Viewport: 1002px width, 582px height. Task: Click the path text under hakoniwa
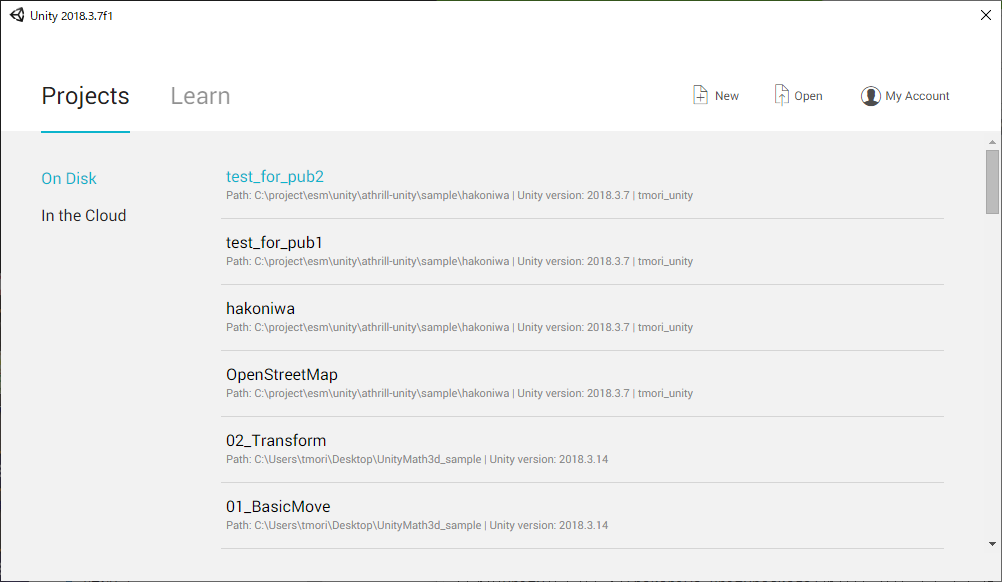tap(459, 326)
